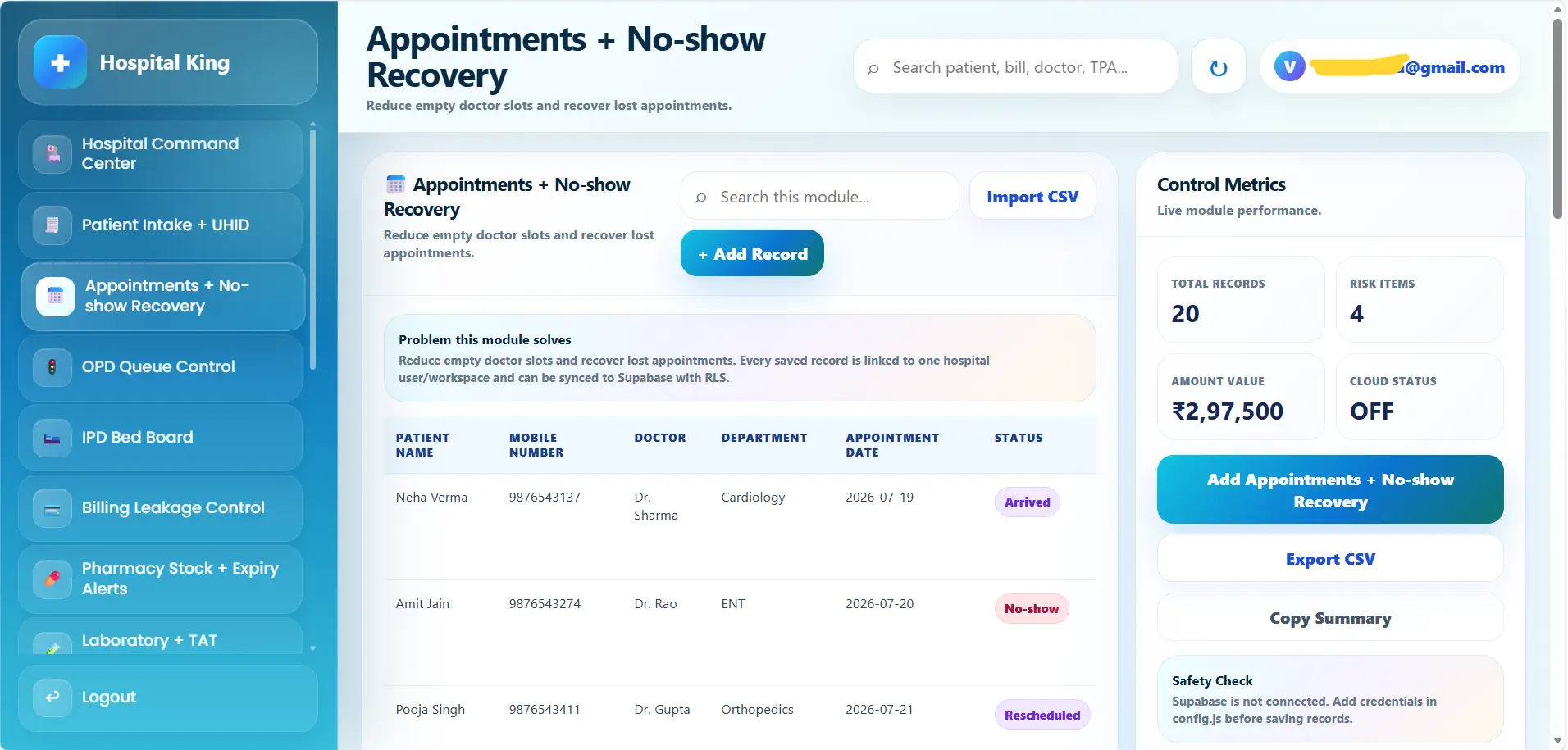
Task: Click the magnifier icon in module search
Action: pos(701,198)
